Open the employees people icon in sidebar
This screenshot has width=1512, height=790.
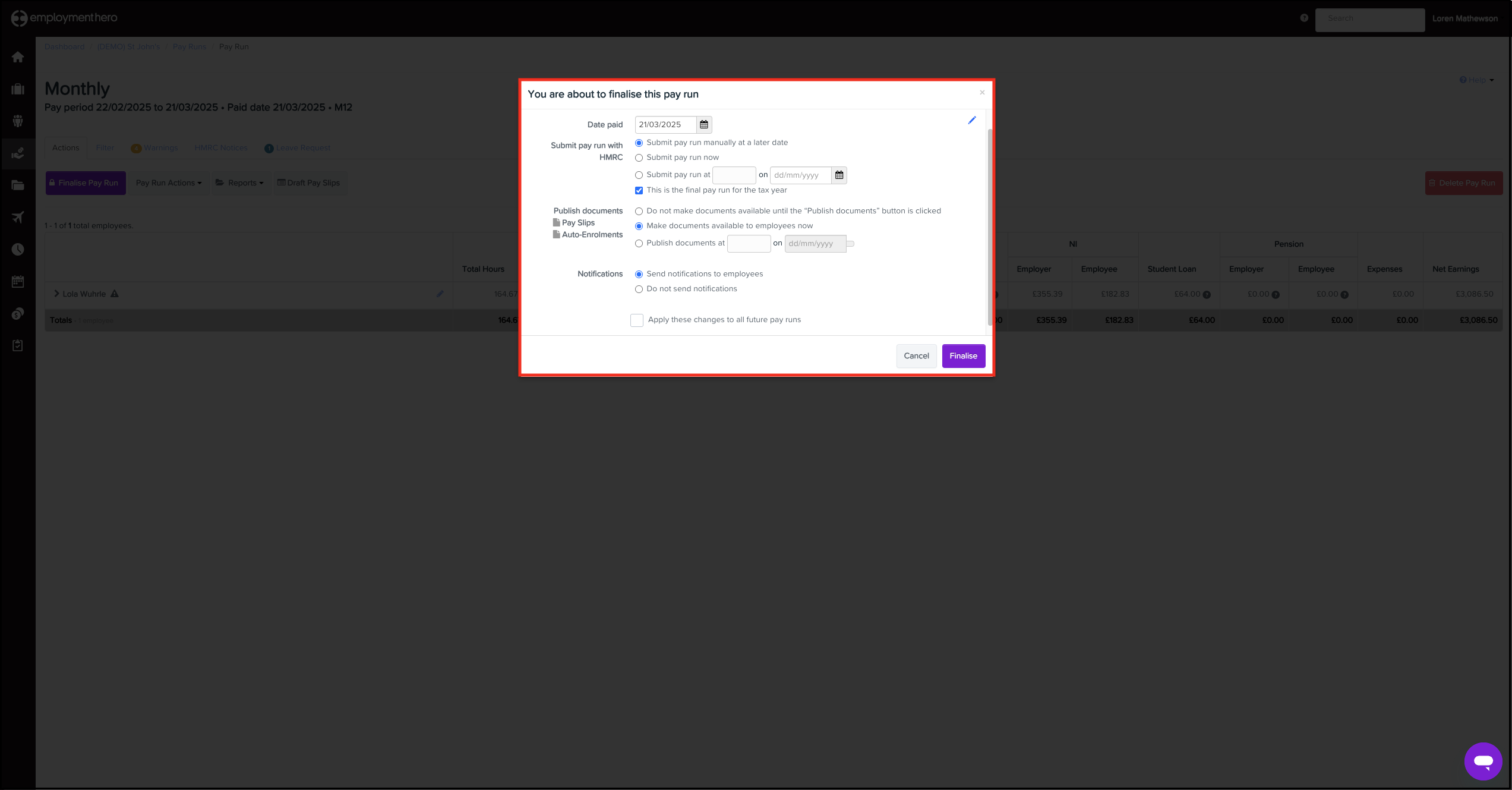click(x=18, y=121)
